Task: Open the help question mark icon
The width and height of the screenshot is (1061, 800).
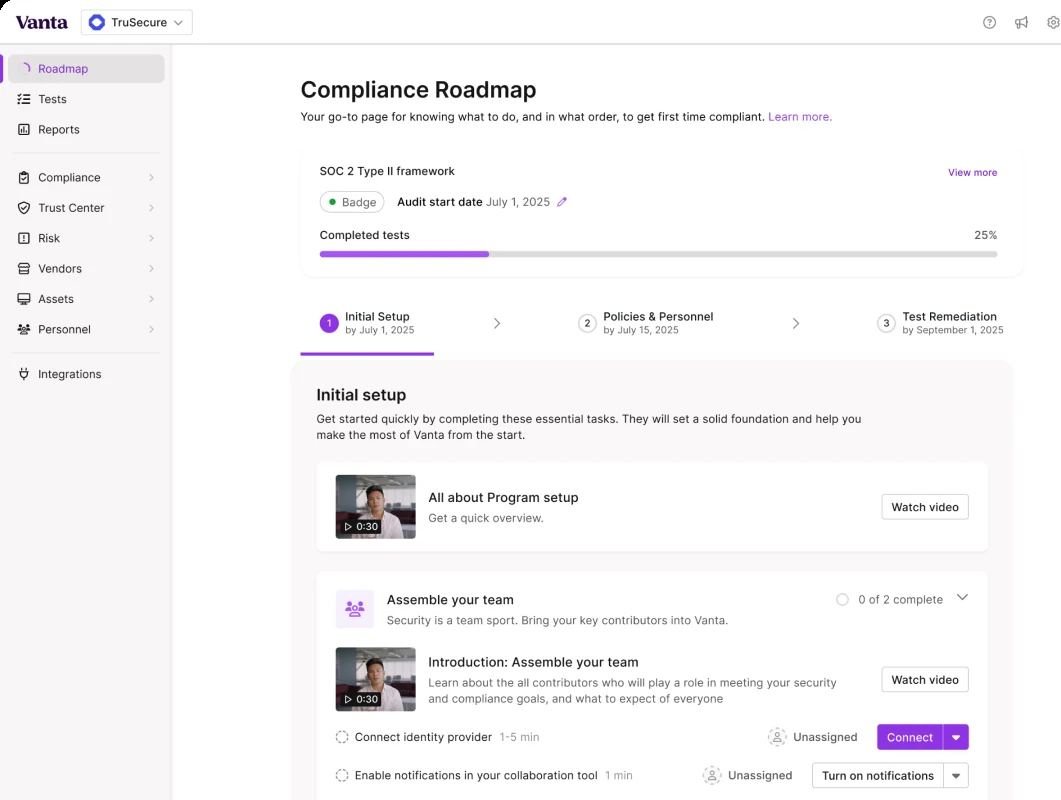Action: (x=989, y=22)
